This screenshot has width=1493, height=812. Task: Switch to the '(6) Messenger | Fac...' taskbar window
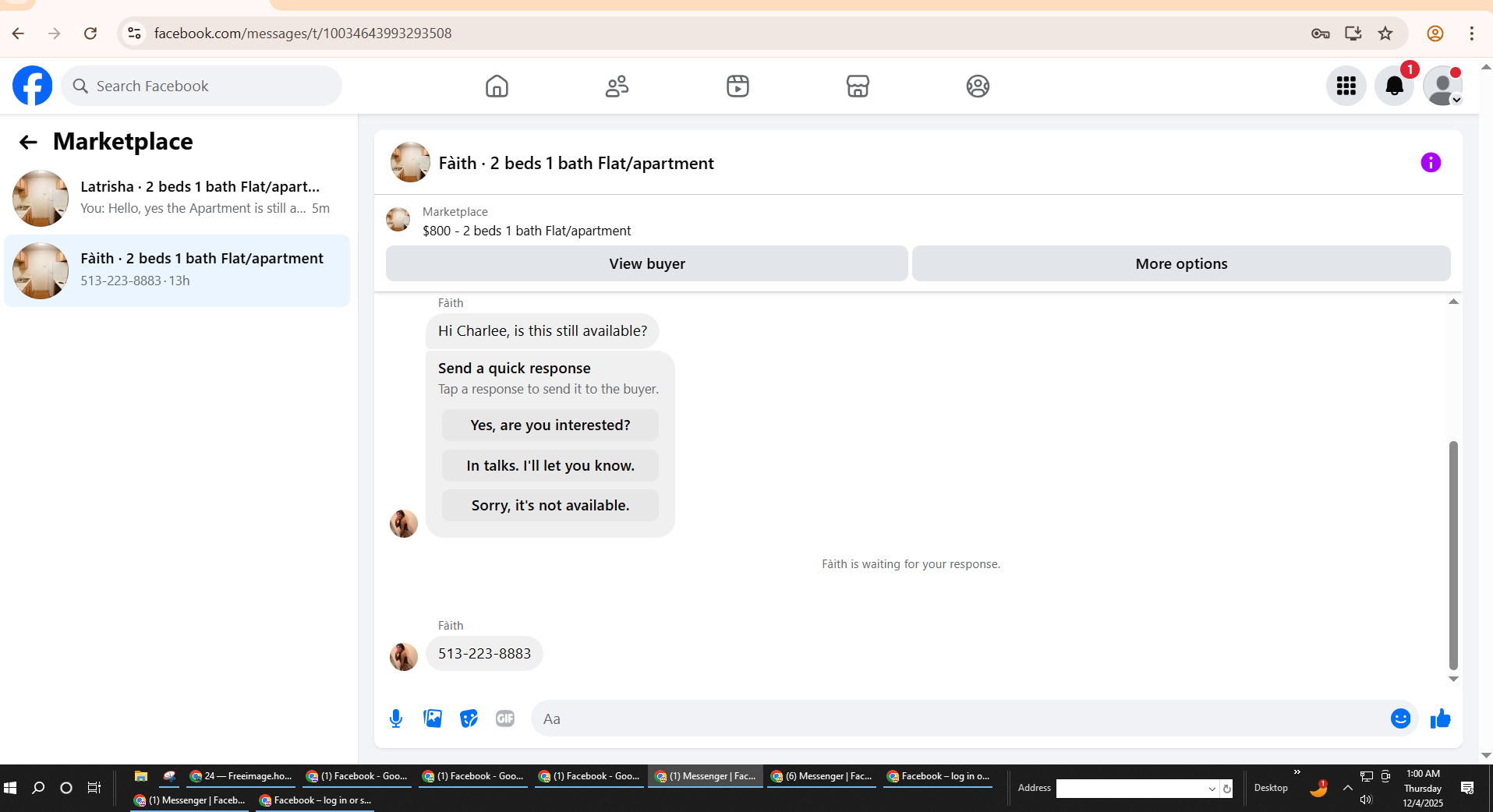pos(821,776)
